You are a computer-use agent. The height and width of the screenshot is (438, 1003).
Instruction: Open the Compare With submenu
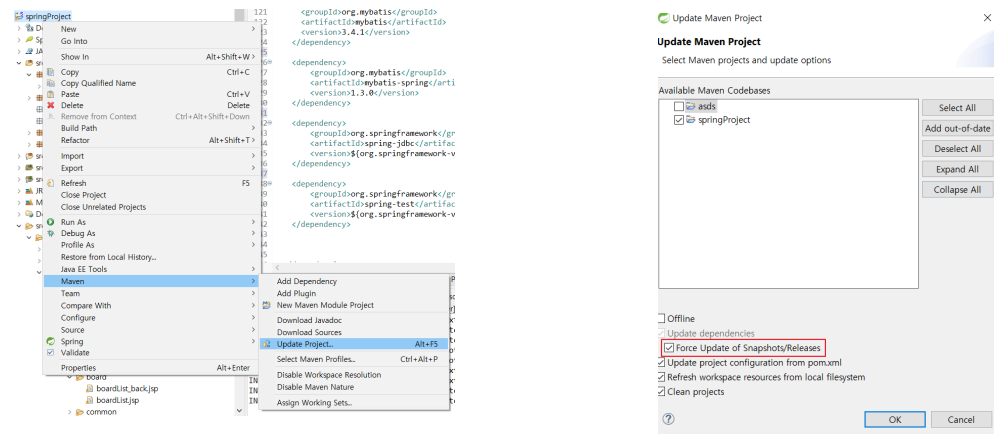pos(152,306)
